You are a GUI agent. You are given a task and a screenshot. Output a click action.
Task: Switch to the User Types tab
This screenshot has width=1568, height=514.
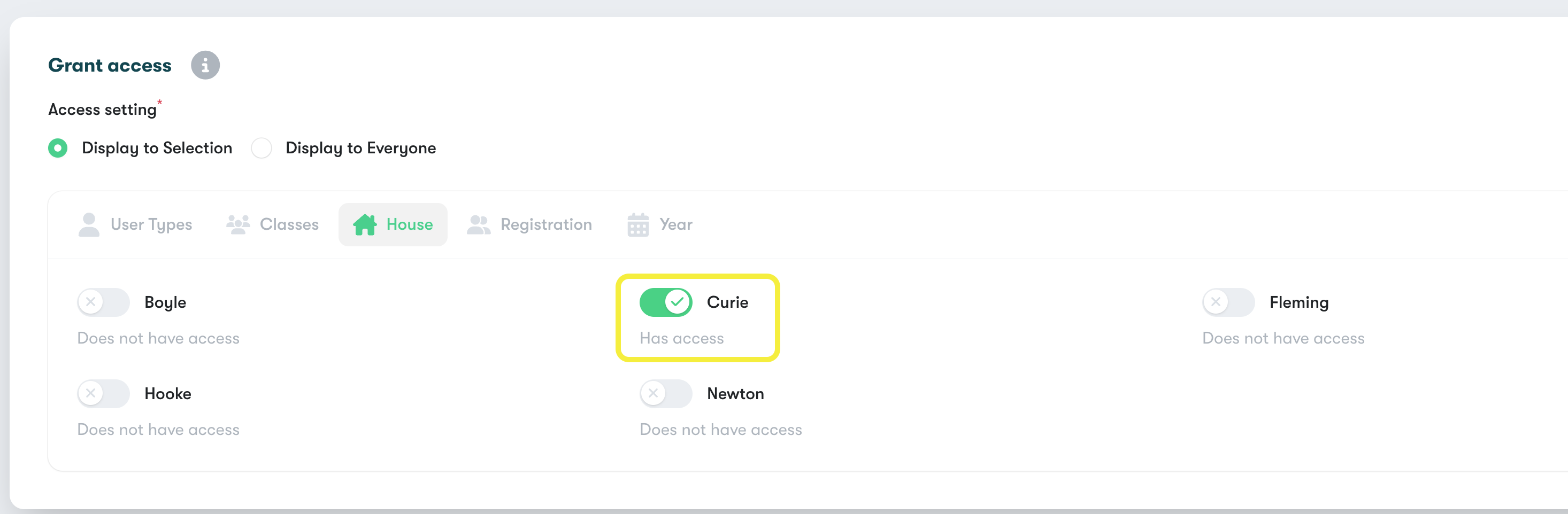135,224
